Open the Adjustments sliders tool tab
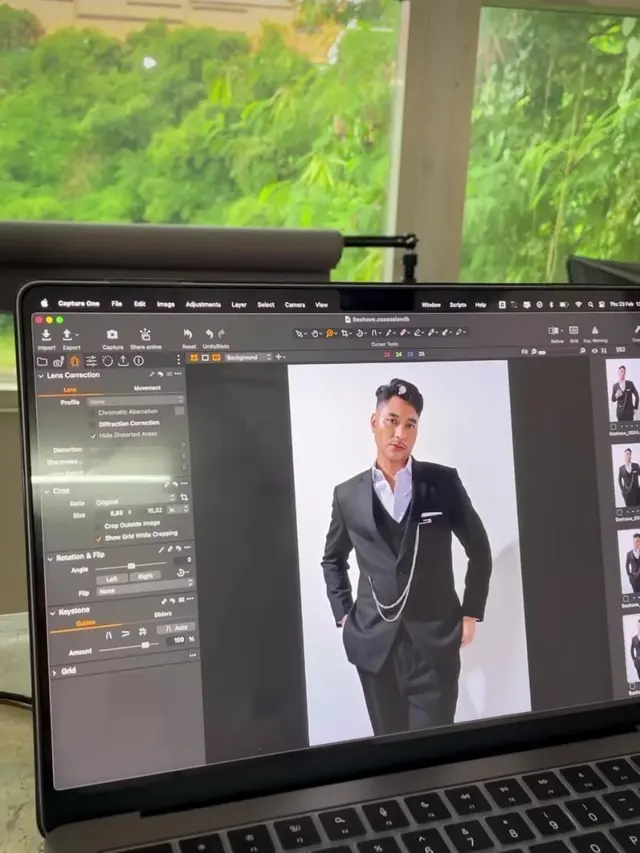The height and width of the screenshot is (853, 640). point(91,361)
